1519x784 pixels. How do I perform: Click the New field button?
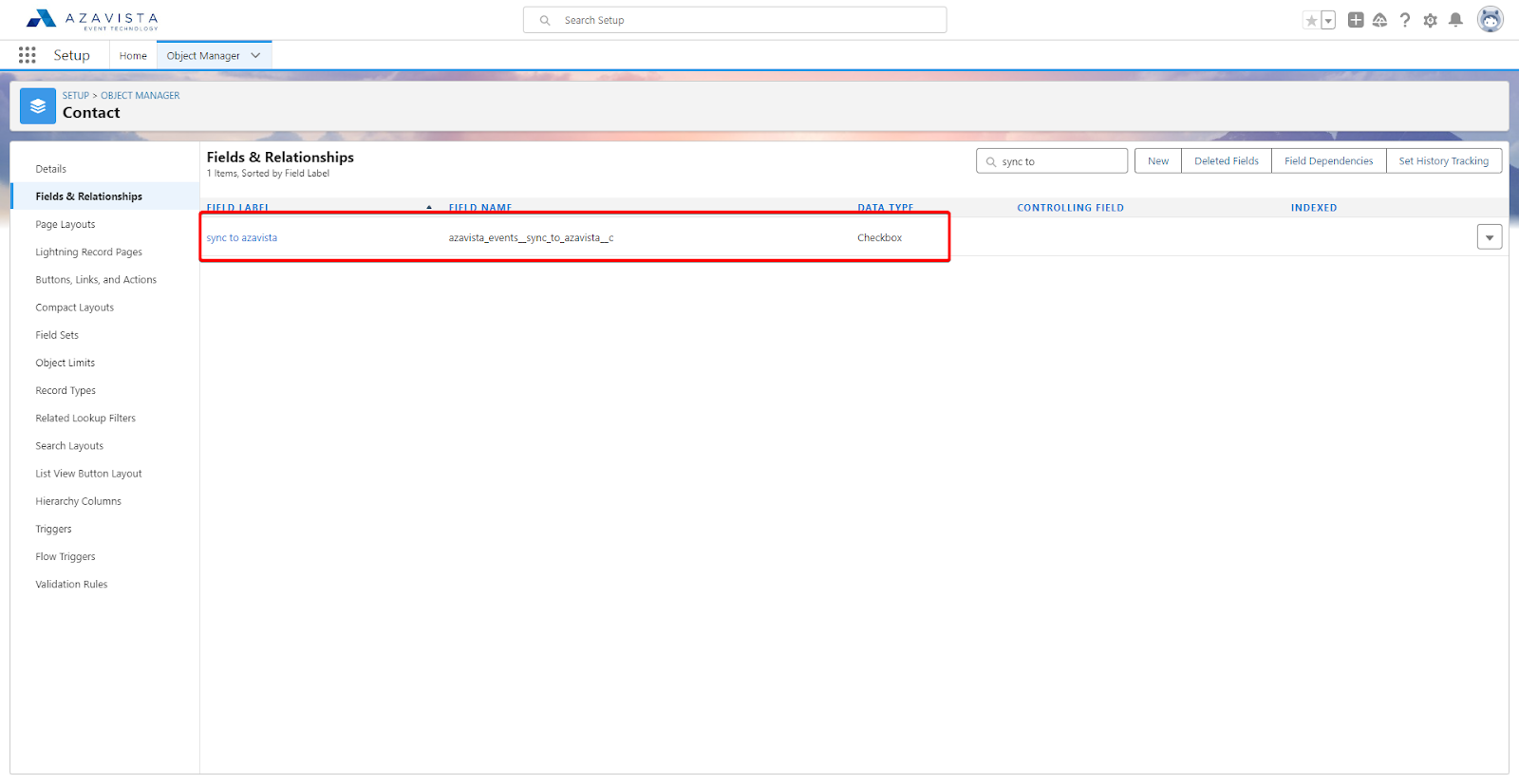(1158, 161)
